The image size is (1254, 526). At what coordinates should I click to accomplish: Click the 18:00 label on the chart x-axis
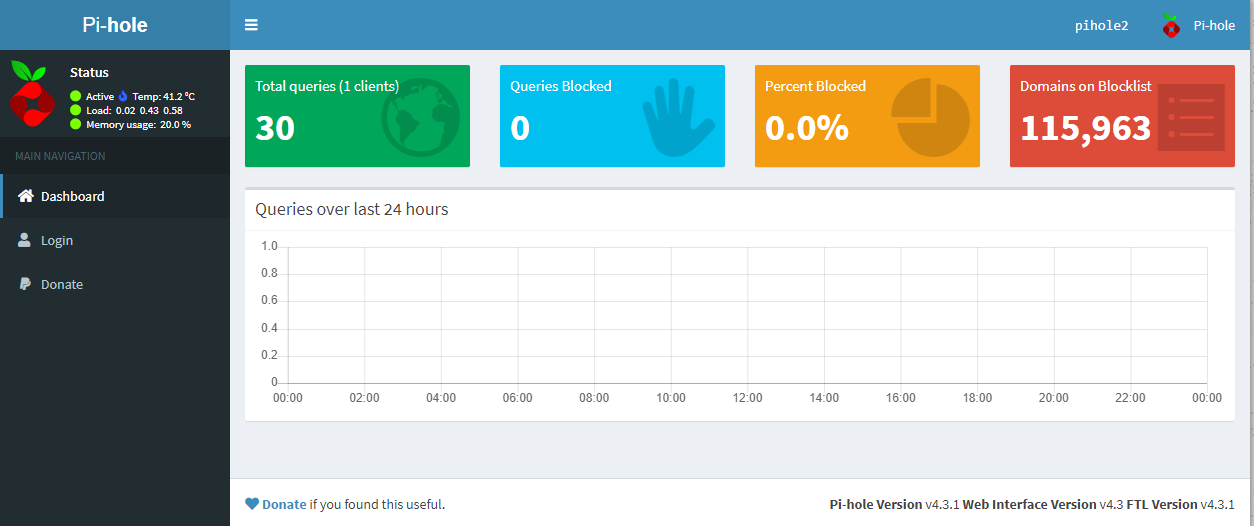[977, 398]
